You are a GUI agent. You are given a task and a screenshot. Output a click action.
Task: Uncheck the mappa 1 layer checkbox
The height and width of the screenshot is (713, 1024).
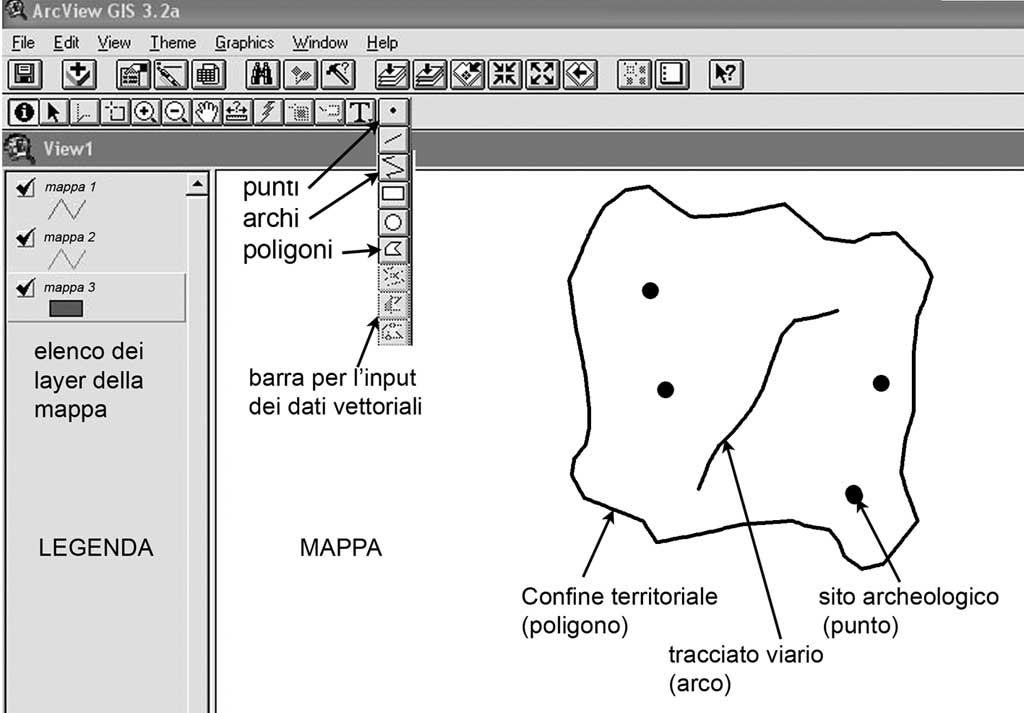pyautogui.click(x=27, y=187)
